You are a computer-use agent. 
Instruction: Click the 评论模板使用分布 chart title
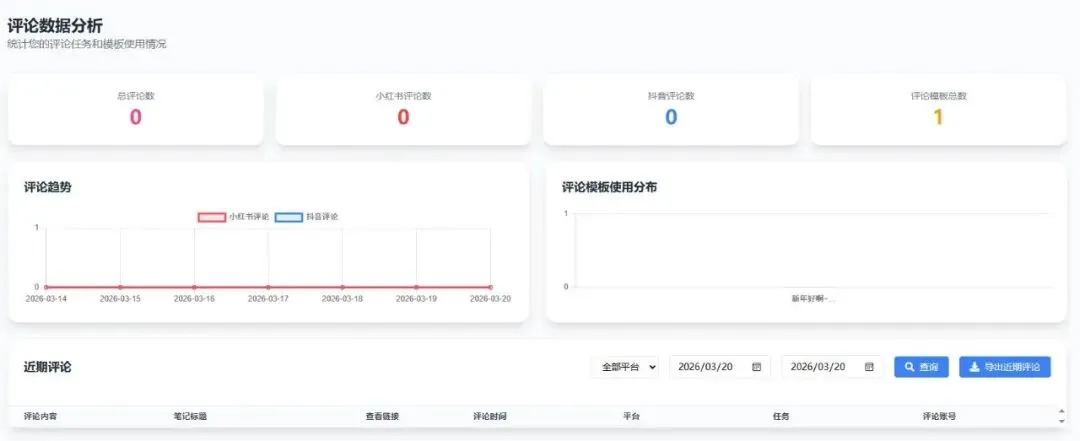(x=609, y=187)
